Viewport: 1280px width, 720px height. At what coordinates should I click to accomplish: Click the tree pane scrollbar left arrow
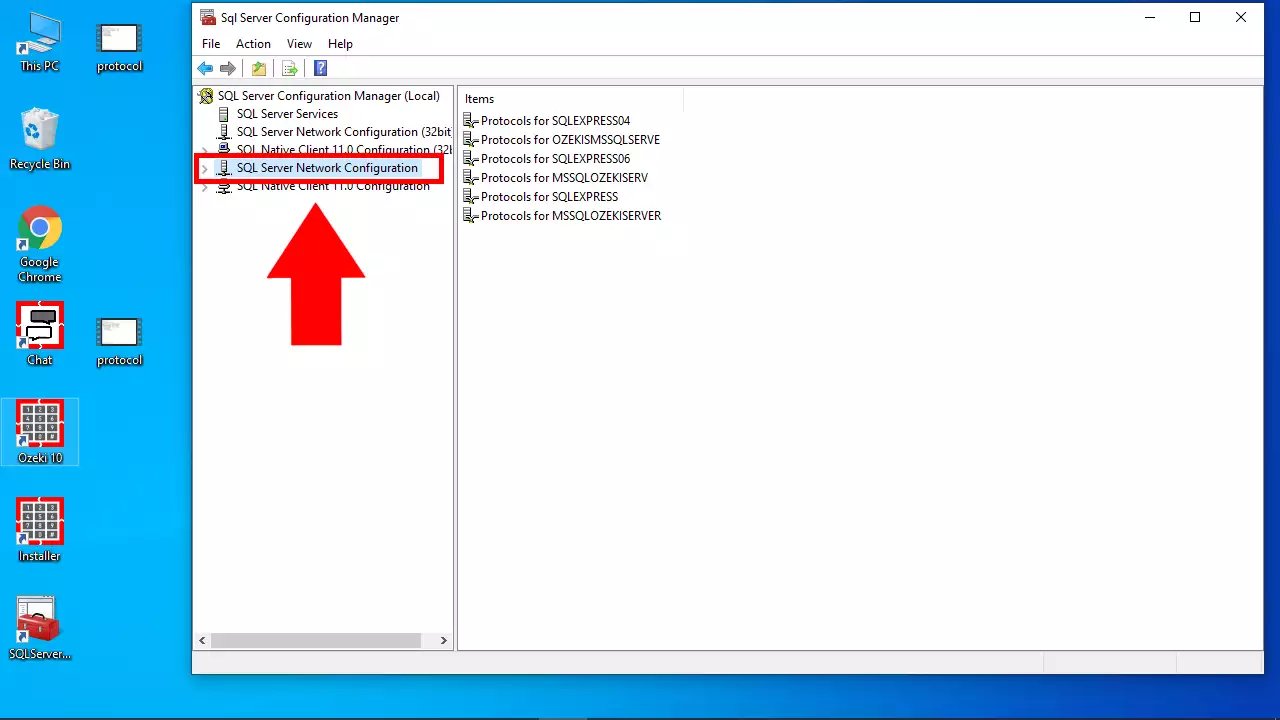tap(202, 641)
